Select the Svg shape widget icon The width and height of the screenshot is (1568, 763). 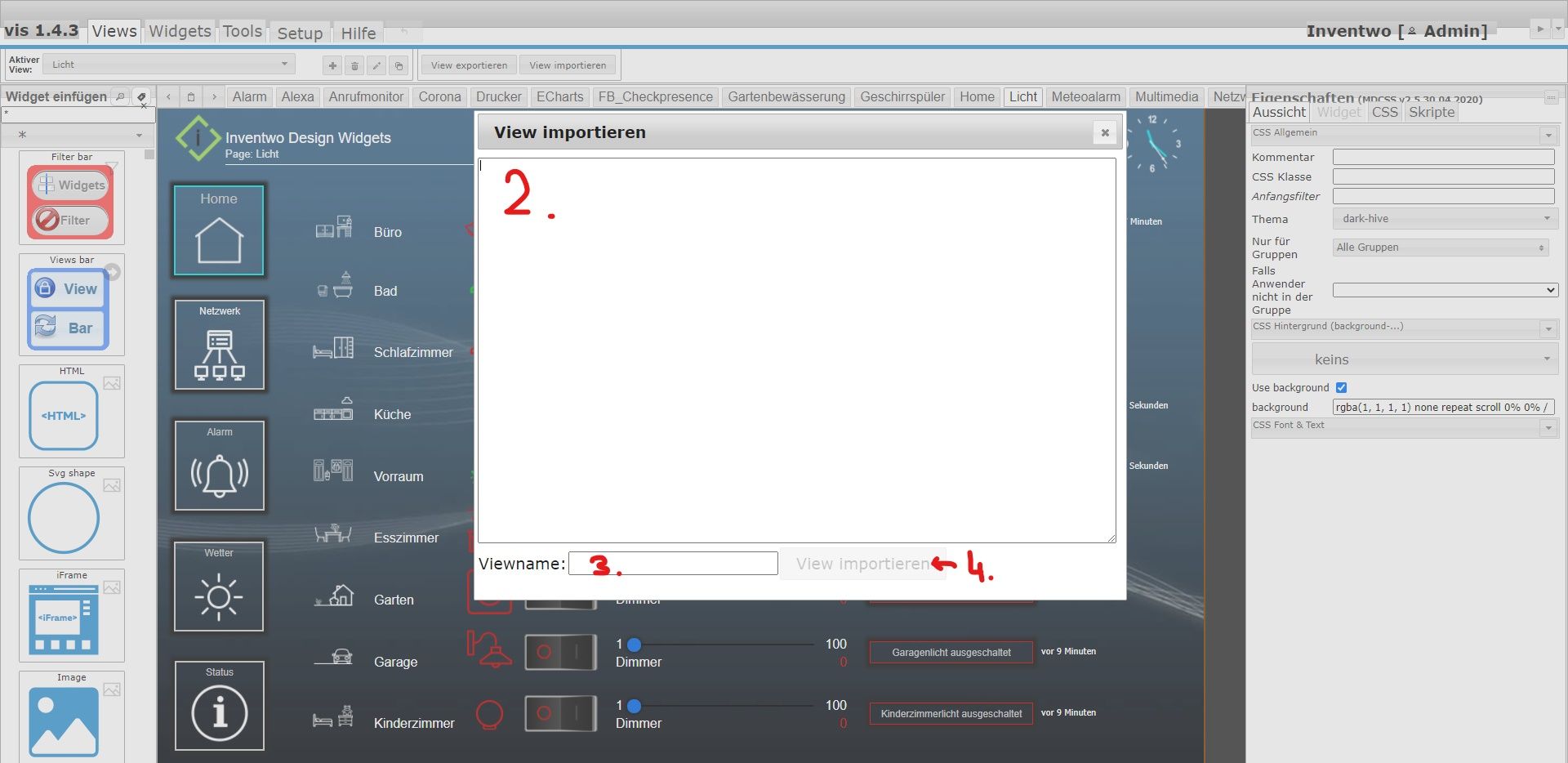click(x=64, y=518)
